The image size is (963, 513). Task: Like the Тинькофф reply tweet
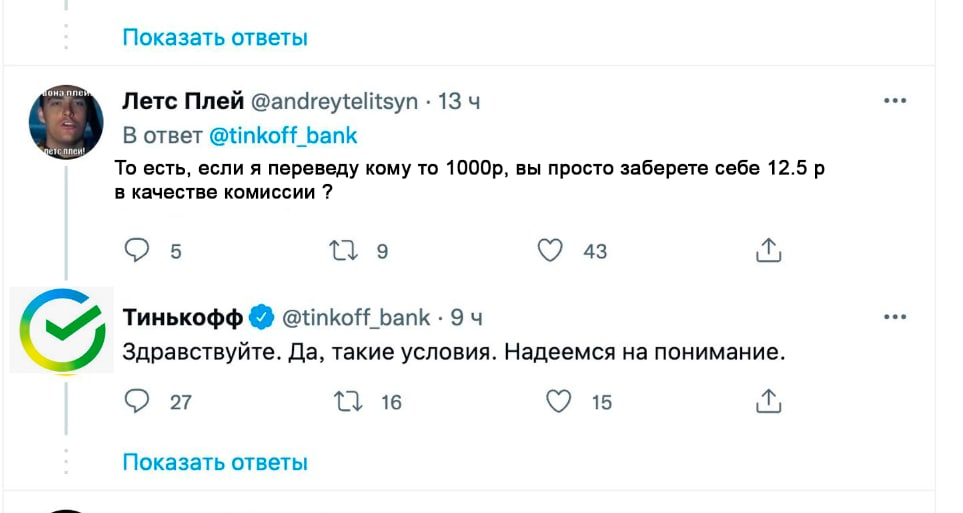click(x=558, y=401)
